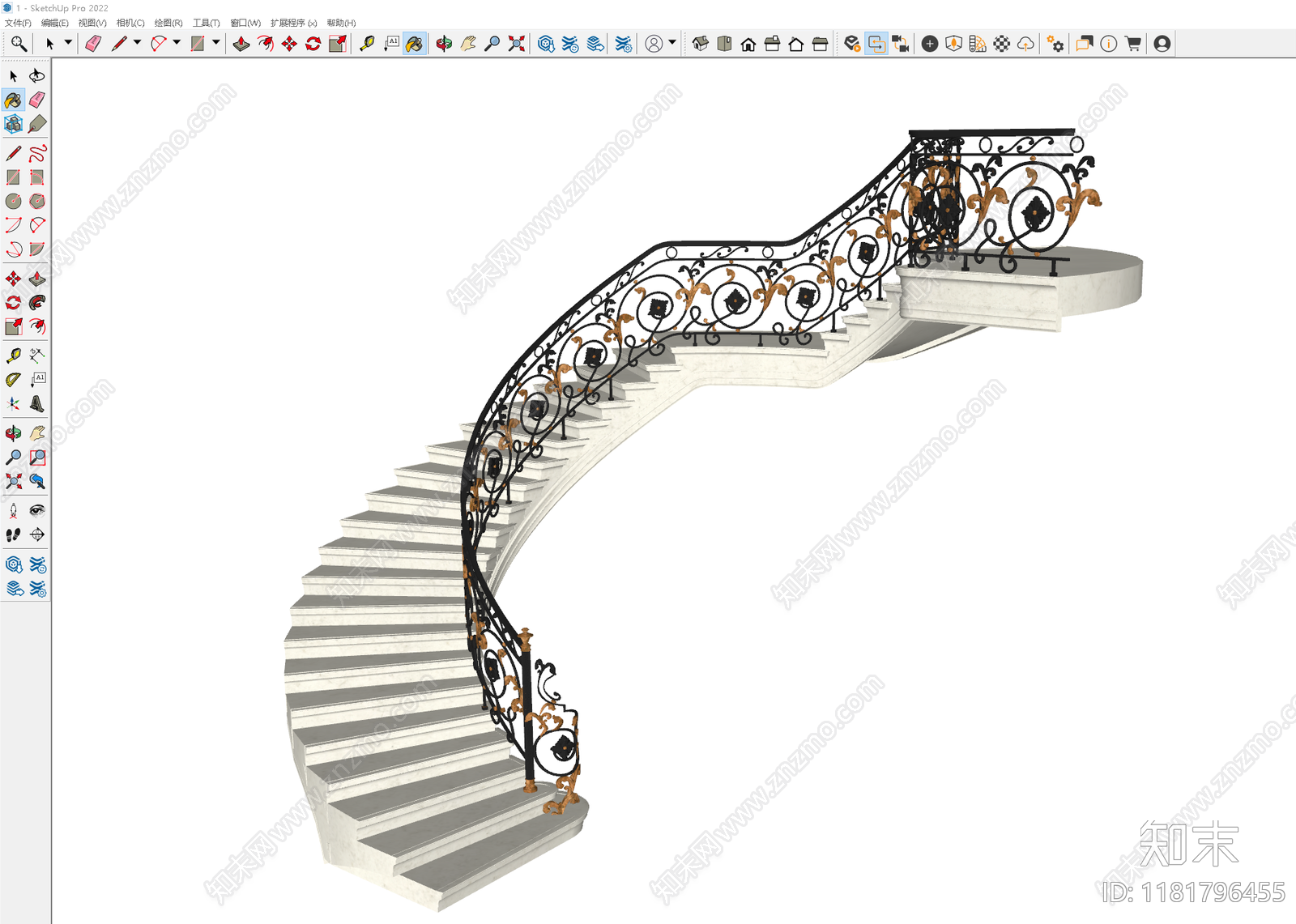Screen dimensions: 1296x924
Task: Open the 相机(C) menu
Action: [130, 23]
